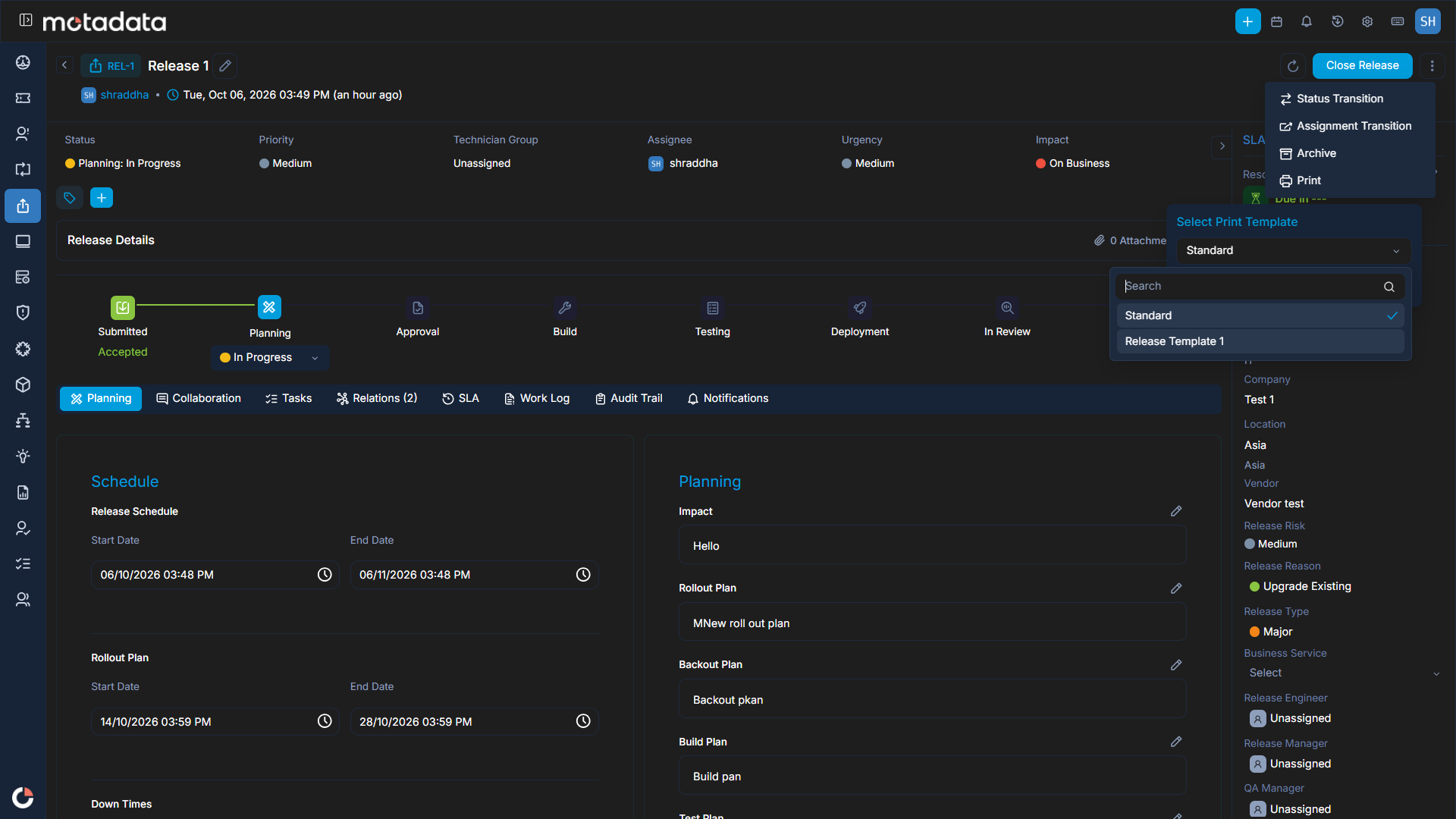Open the Standard print template dropdown
The image size is (1456, 819).
pyautogui.click(x=1294, y=251)
